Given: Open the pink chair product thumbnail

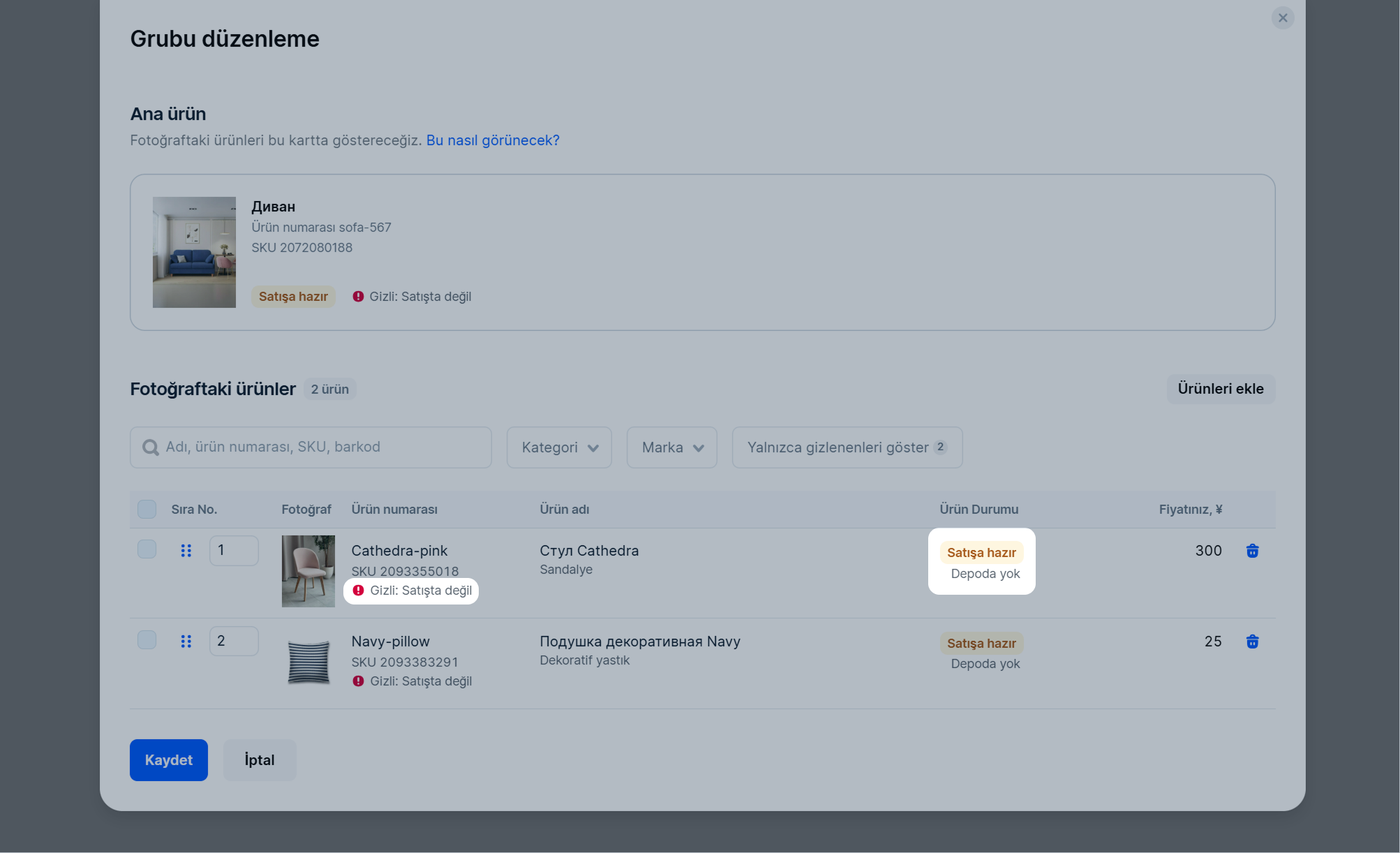Looking at the screenshot, I should coord(308,571).
